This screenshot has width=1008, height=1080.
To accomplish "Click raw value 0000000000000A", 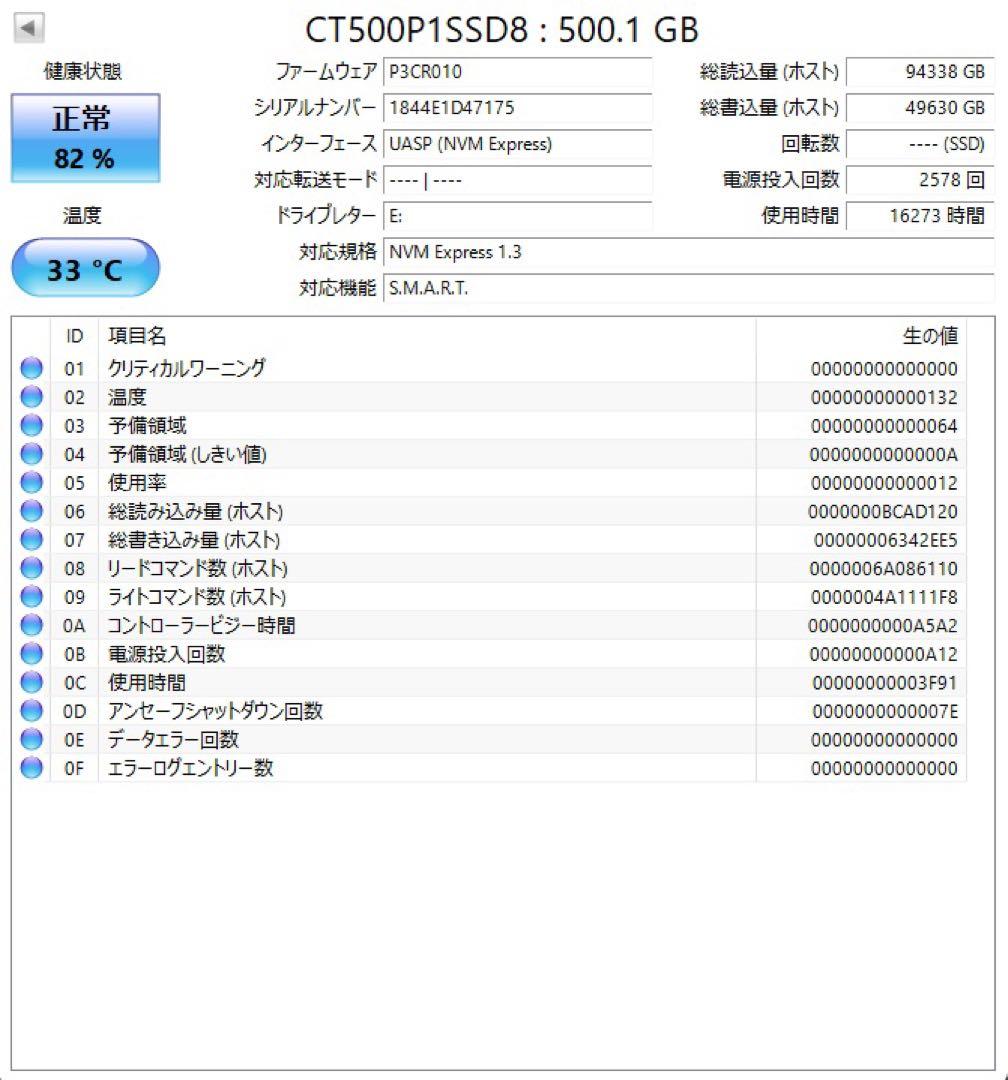I will (883, 455).
